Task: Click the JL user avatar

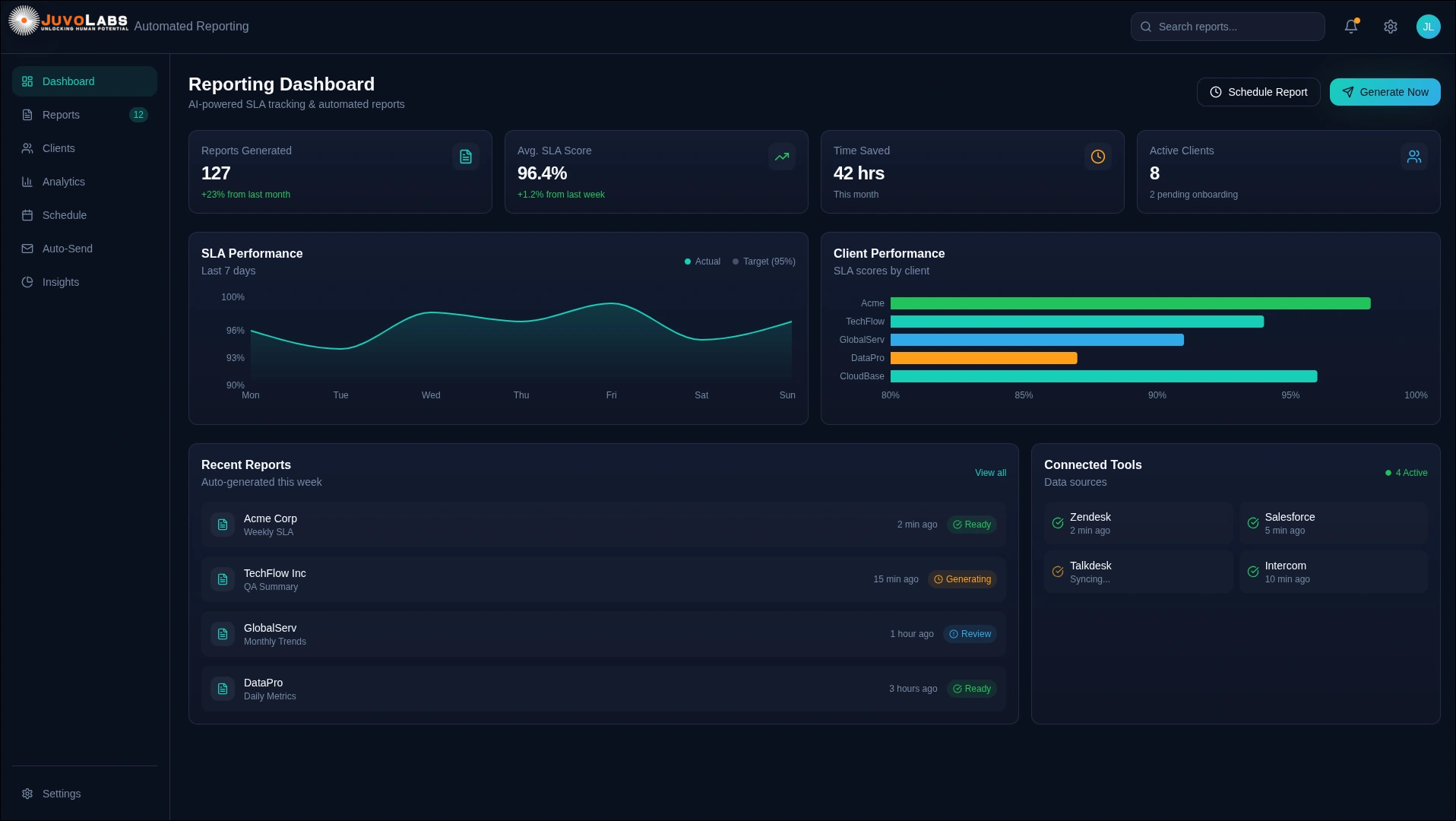Action: (1428, 27)
